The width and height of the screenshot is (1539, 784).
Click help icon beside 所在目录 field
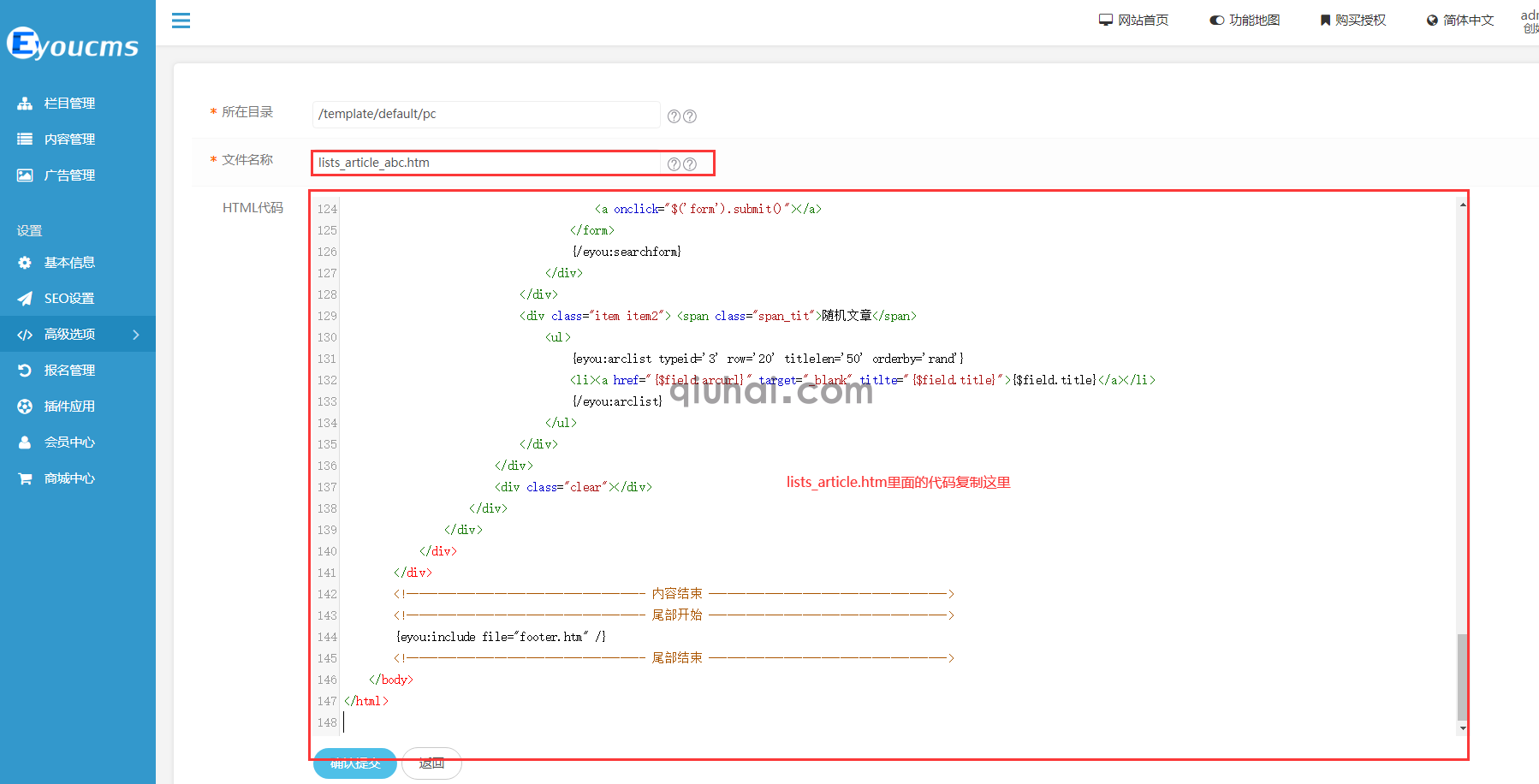[674, 116]
